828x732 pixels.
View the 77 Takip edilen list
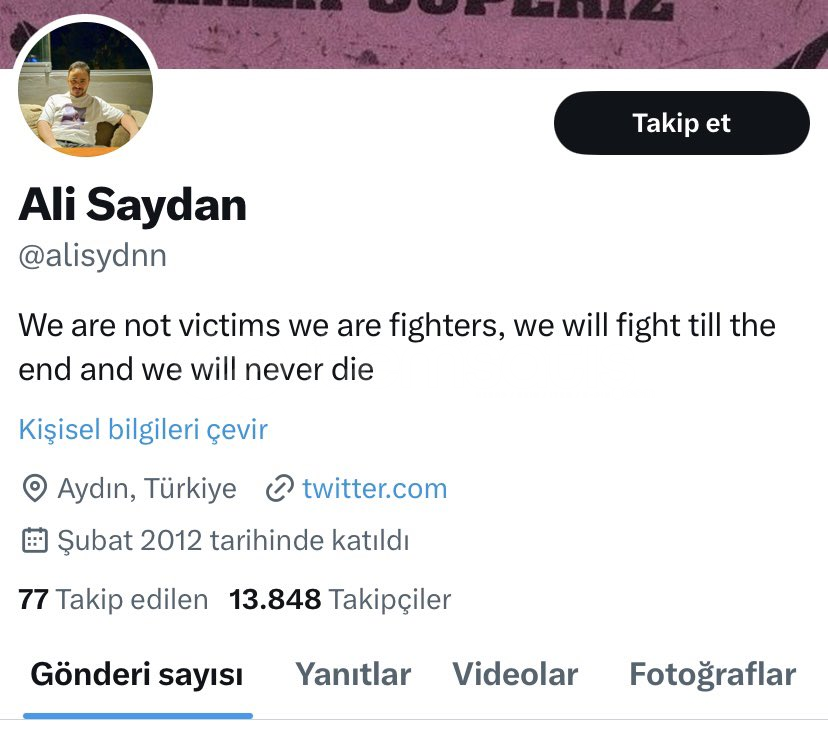[x=113, y=599]
